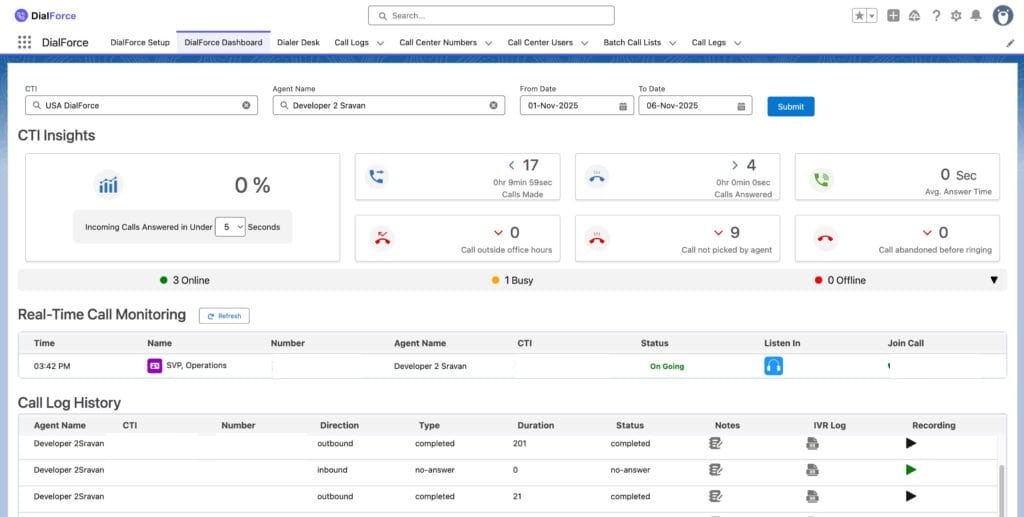Open the Salesforce help question mark
The height and width of the screenshot is (517, 1024).
pos(936,16)
